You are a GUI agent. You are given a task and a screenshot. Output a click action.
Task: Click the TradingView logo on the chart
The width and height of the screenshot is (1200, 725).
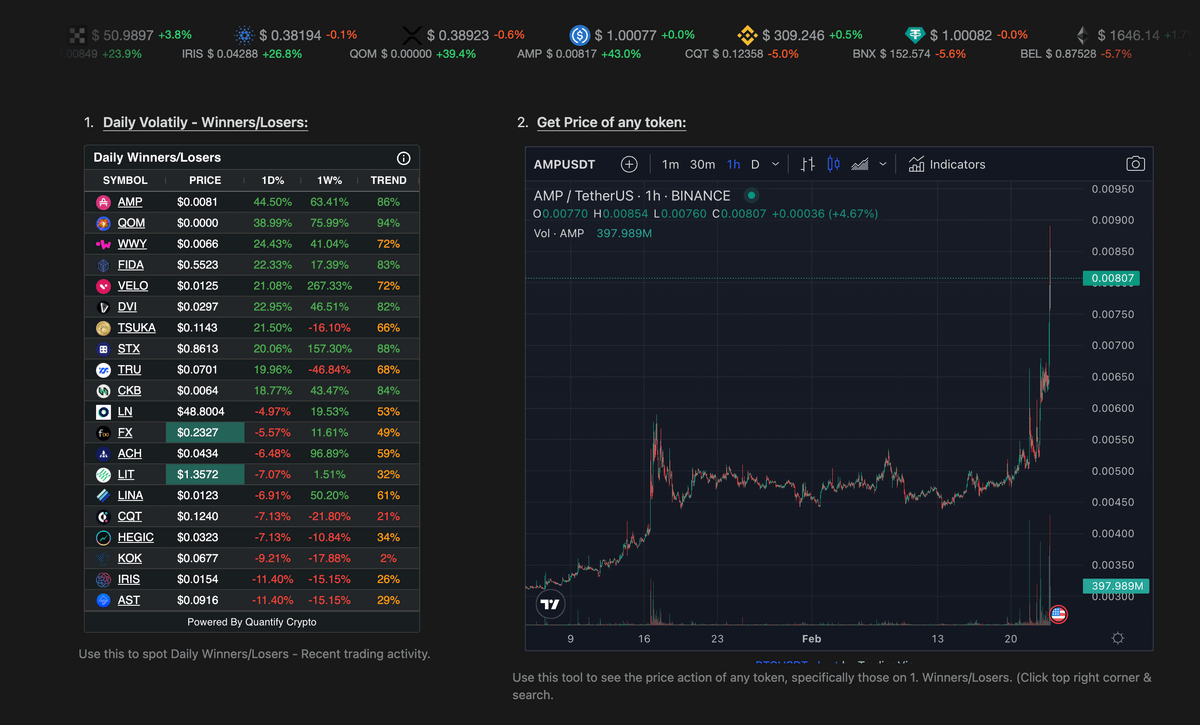point(549,604)
